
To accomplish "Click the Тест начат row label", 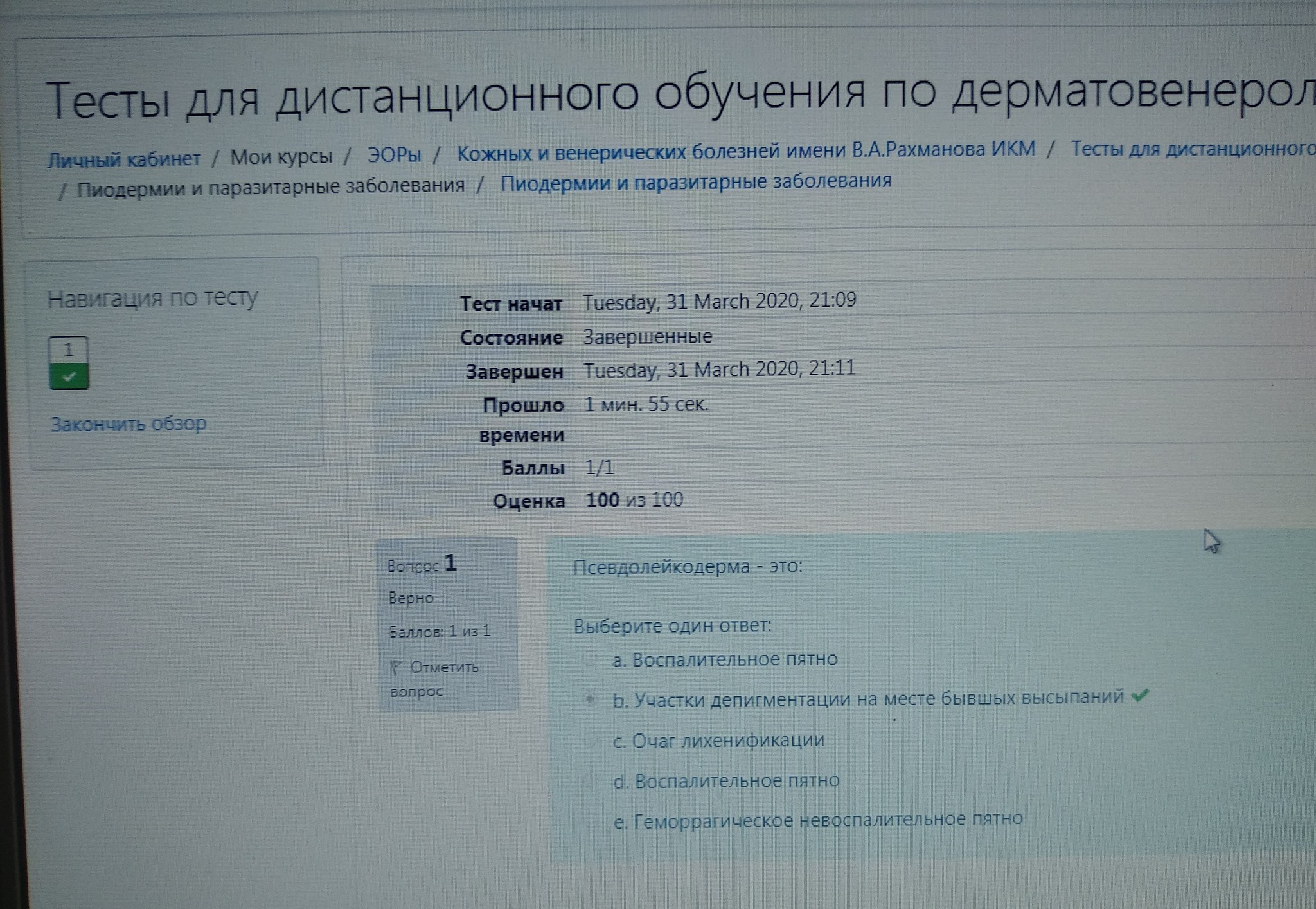I will (511, 303).
